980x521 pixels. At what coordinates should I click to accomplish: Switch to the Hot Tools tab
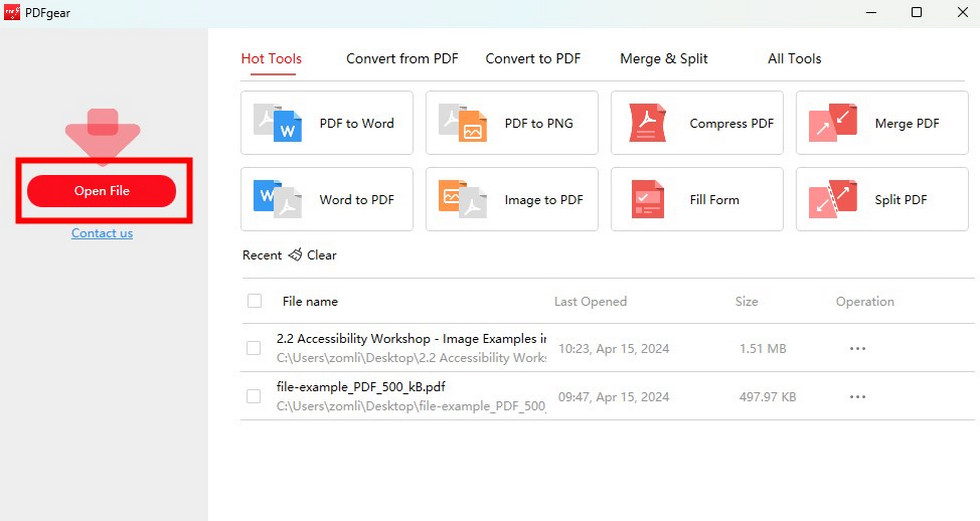pos(271,59)
